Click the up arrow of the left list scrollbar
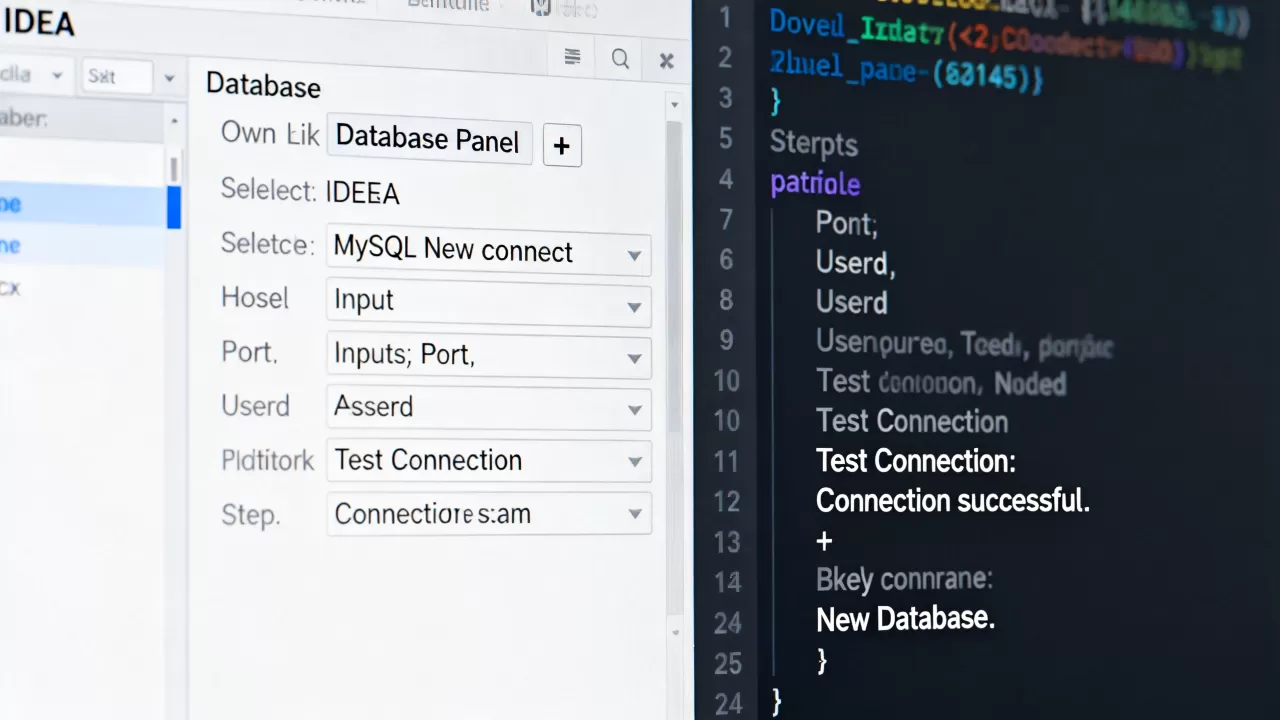 [x=174, y=121]
